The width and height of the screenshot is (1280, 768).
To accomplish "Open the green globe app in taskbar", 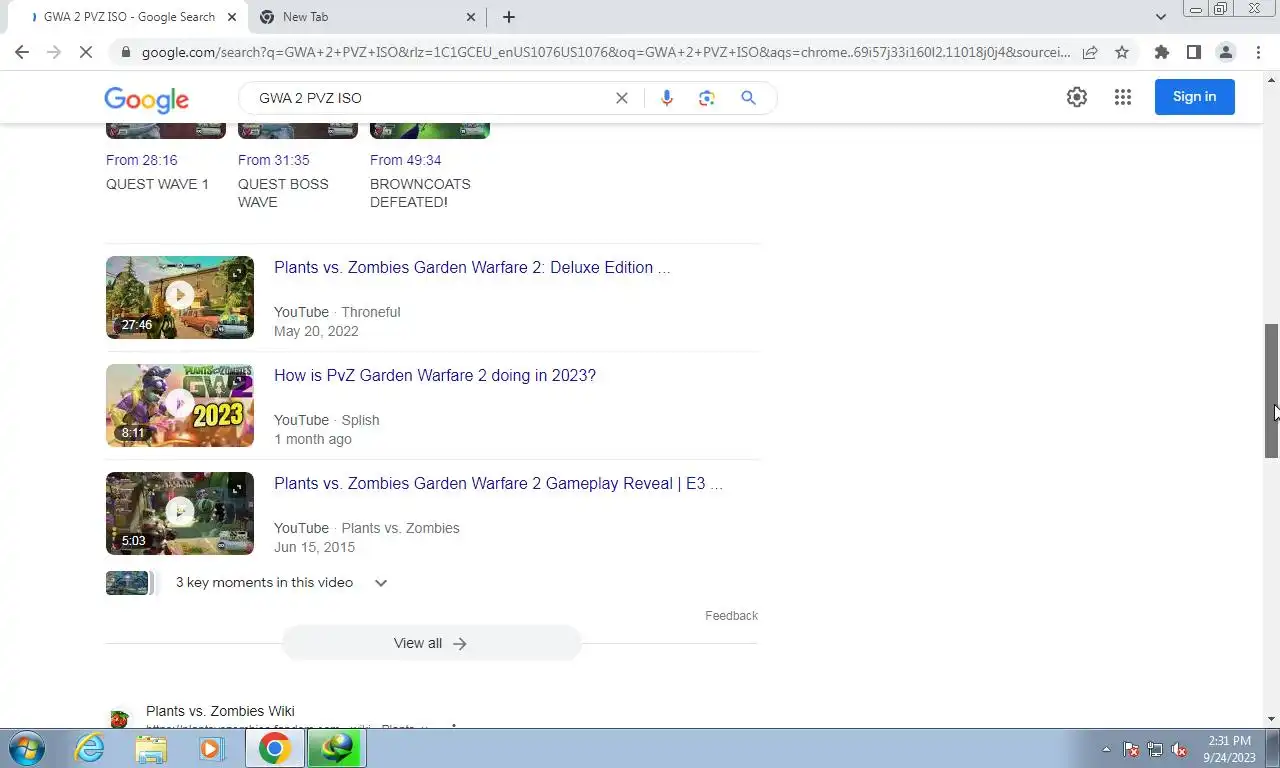I will [x=336, y=748].
